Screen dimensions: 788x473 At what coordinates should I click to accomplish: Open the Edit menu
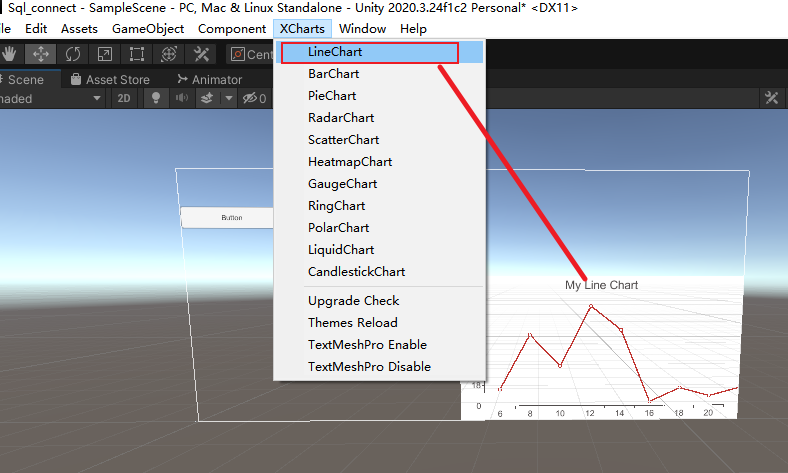[36, 29]
